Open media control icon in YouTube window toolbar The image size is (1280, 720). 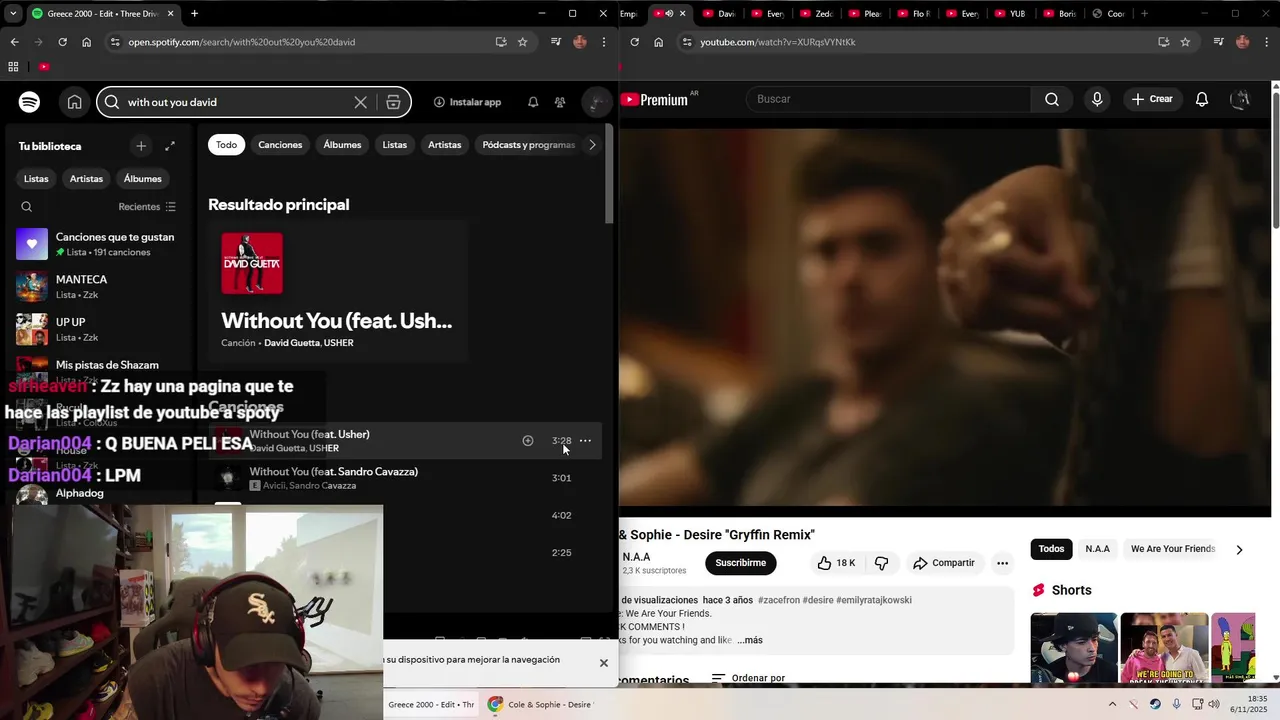pyautogui.click(x=1218, y=42)
